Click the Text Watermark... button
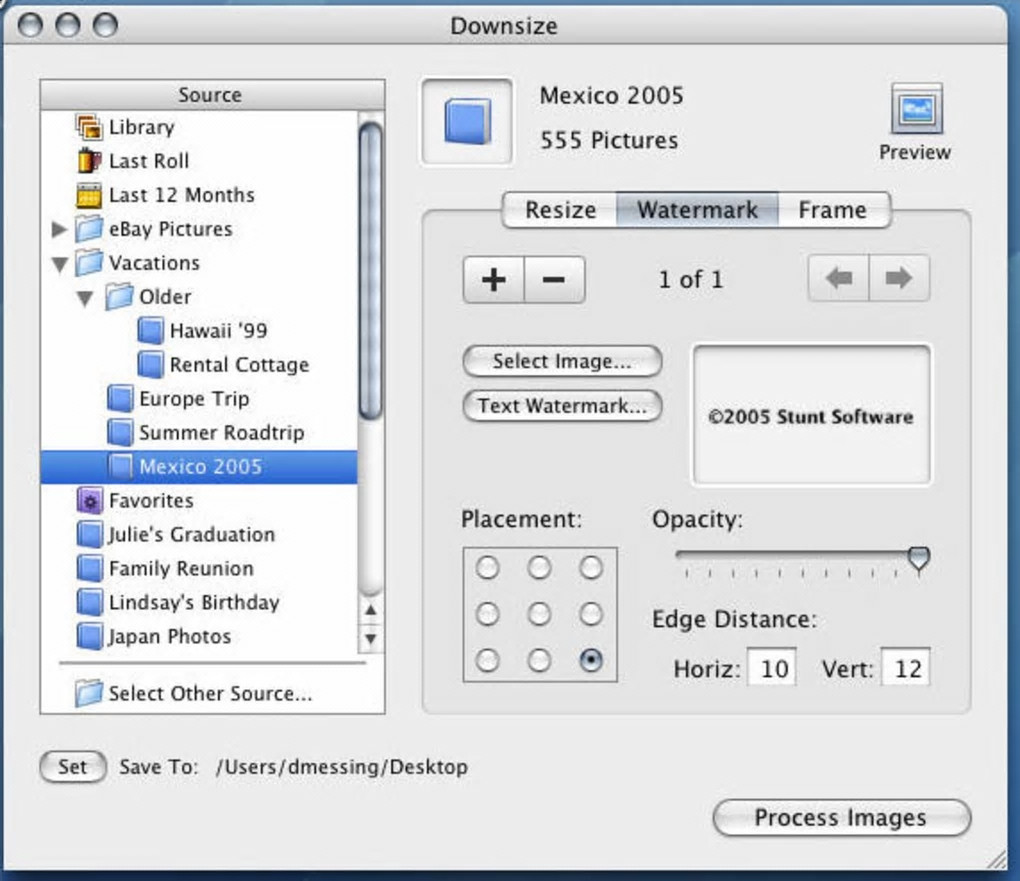The height and width of the screenshot is (881, 1020). click(x=562, y=406)
